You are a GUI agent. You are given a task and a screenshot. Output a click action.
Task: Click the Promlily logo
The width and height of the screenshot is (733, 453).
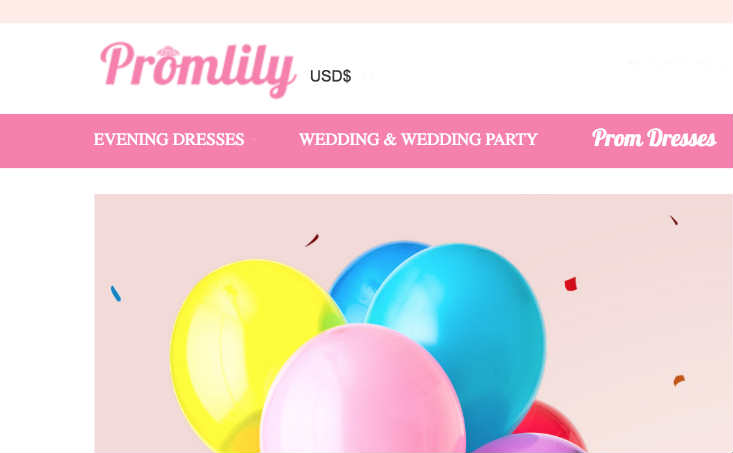coord(198,70)
